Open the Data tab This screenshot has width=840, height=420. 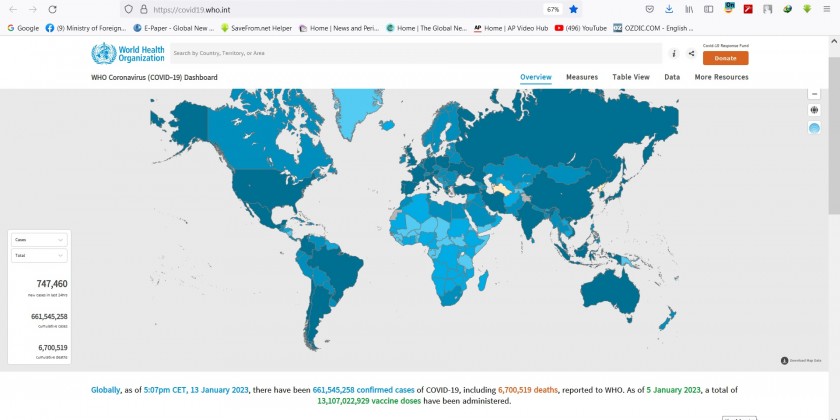pos(672,77)
